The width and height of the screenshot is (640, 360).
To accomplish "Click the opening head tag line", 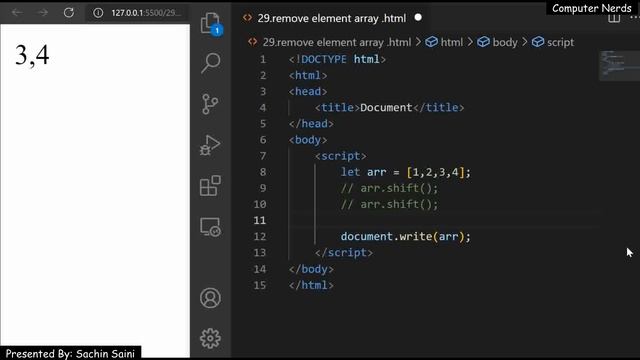I will click(308, 91).
